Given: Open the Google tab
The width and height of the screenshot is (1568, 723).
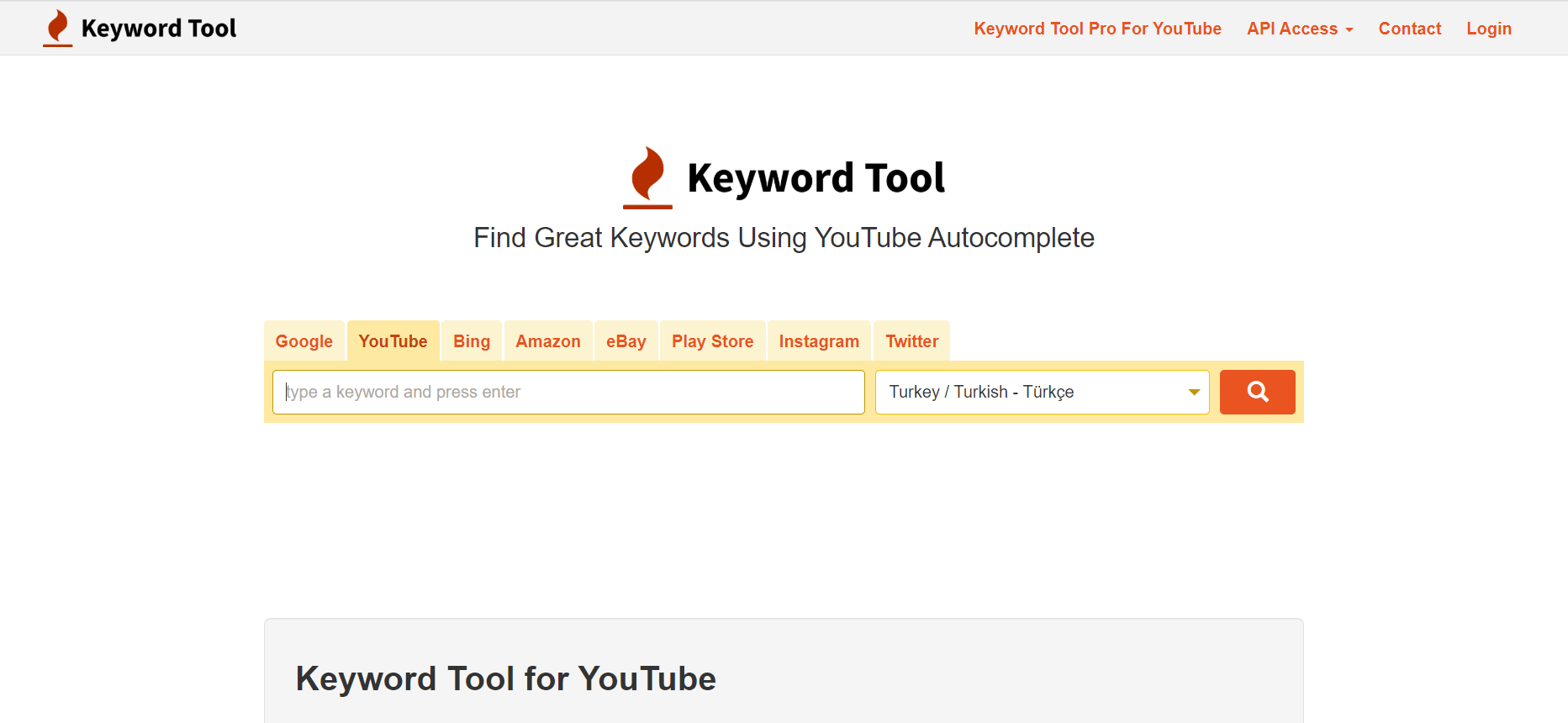Looking at the screenshot, I should click(304, 341).
